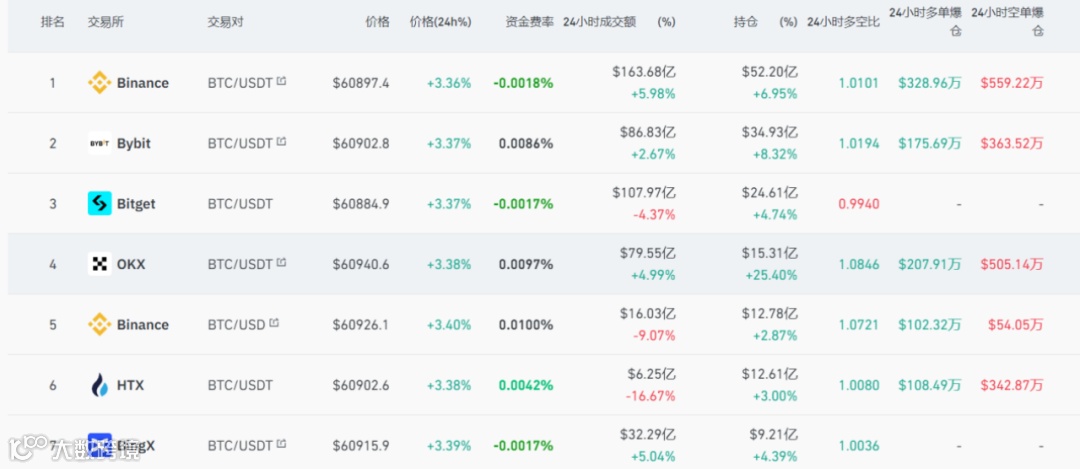Click long/short ratio 0.9940 for Bitget

tap(859, 204)
